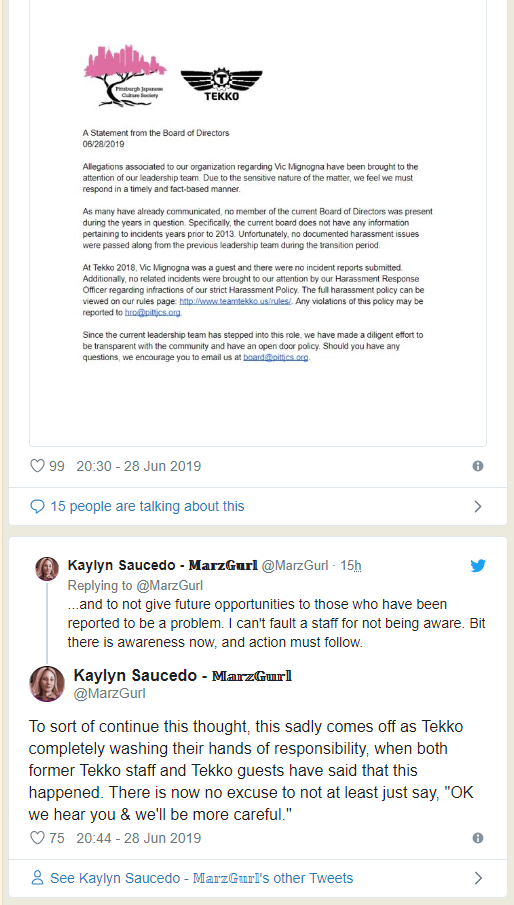This screenshot has width=514, height=905.
Task: Click the speech bubble reply icon
Action: click(37, 507)
